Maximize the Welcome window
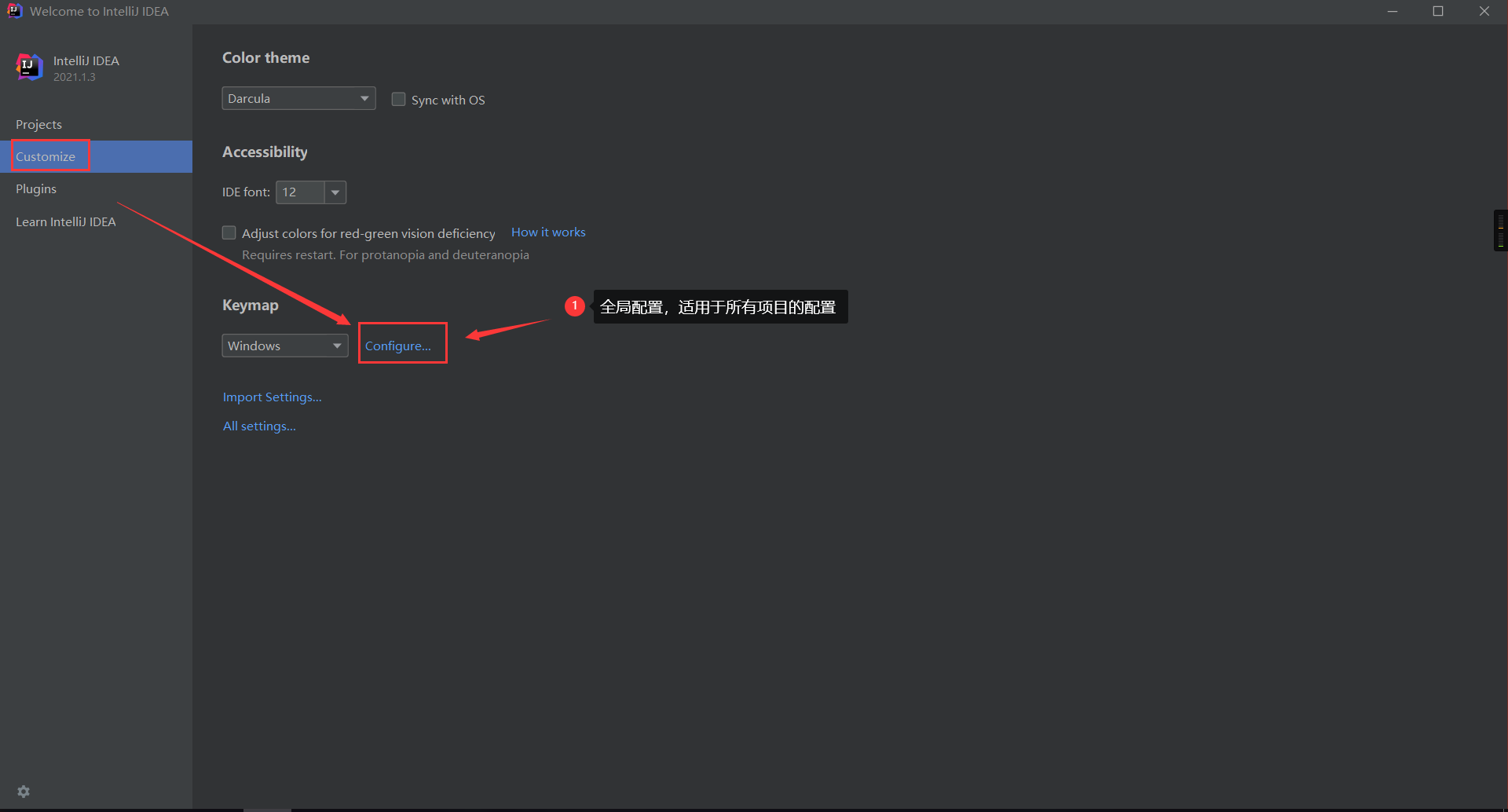The image size is (1508, 812). point(1437,11)
